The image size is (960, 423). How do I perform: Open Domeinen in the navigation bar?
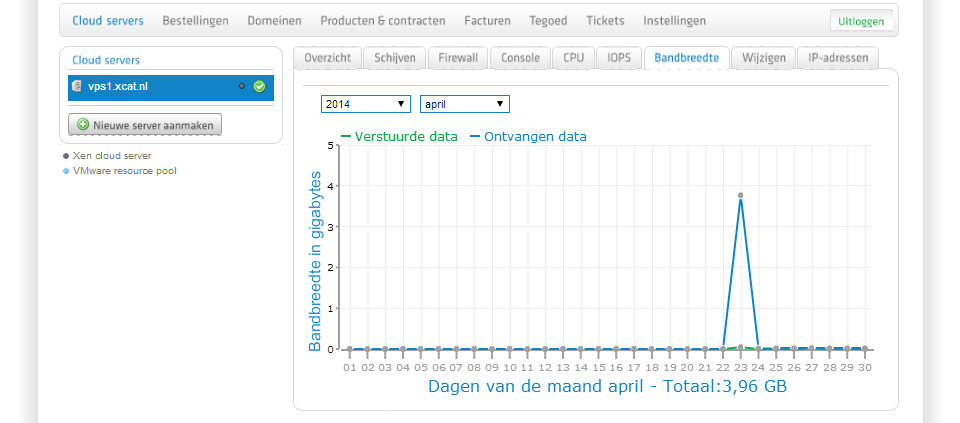coord(276,20)
